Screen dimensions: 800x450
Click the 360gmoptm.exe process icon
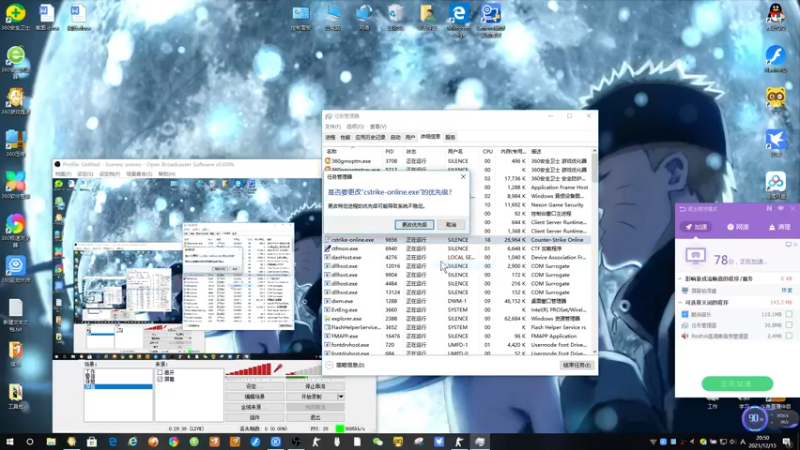coord(328,161)
